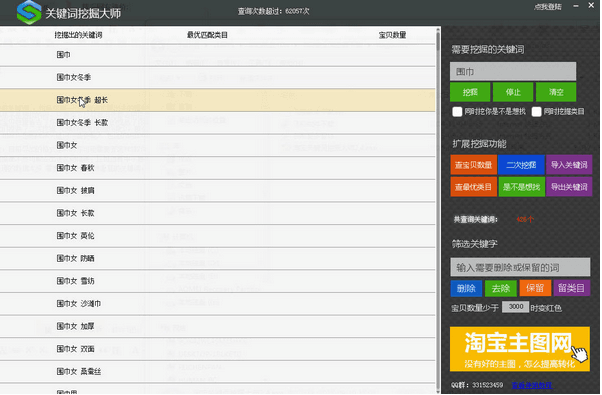Click the purple 留类目 button

[x=572, y=288]
